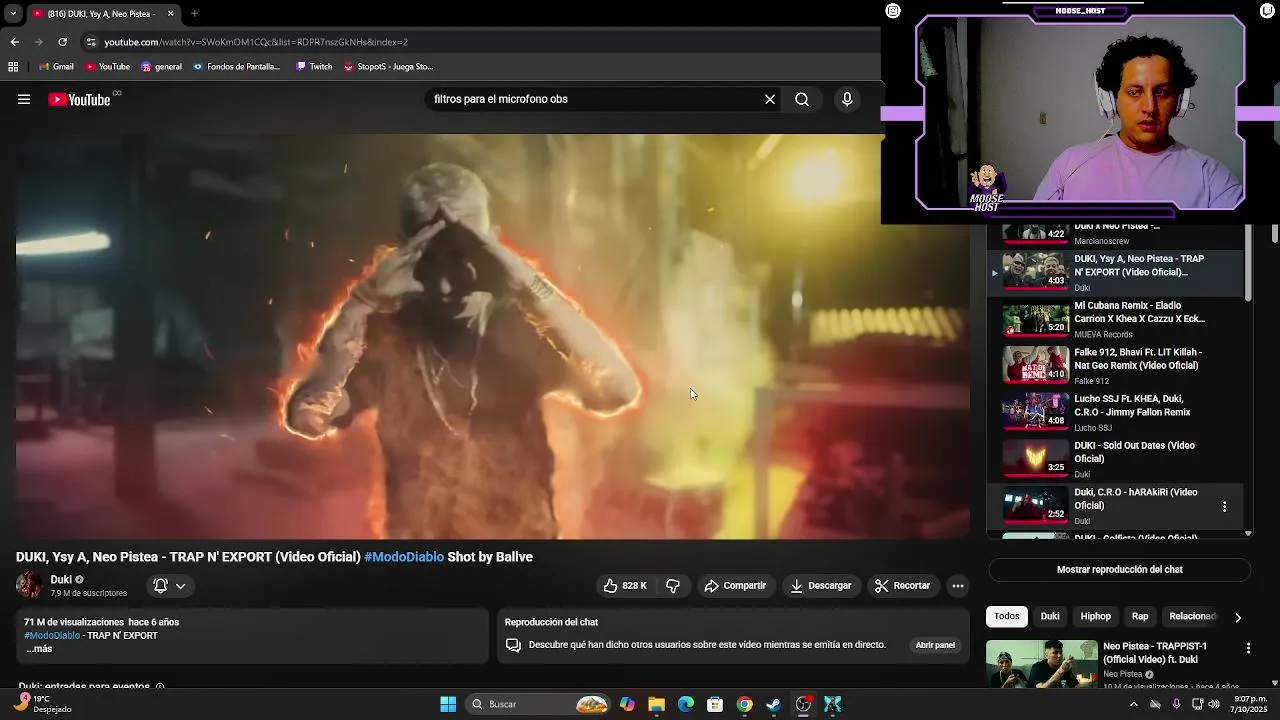Play Lucho SSJ Jimmy Fallon Remix item
This screenshot has height=720, width=1280.
tap(1115, 412)
